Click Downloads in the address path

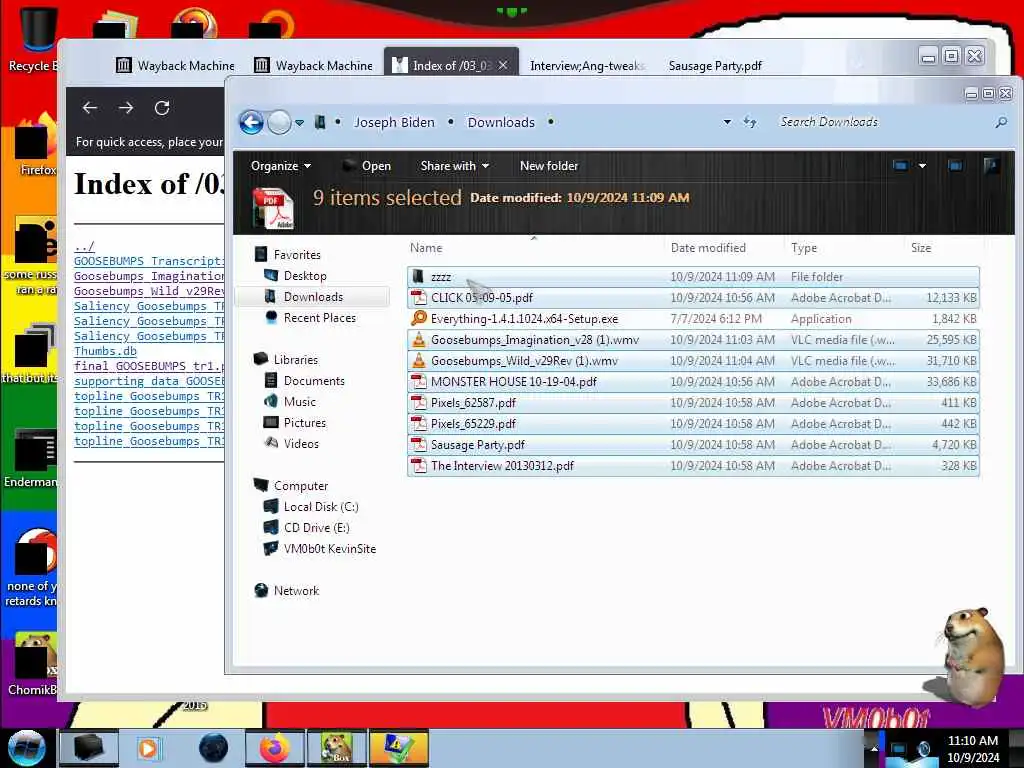[501, 122]
